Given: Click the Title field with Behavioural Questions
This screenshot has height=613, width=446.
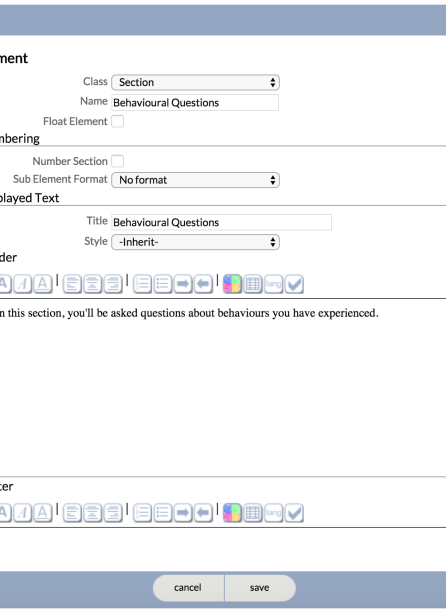Looking at the screenshot, I should (222, 222).
